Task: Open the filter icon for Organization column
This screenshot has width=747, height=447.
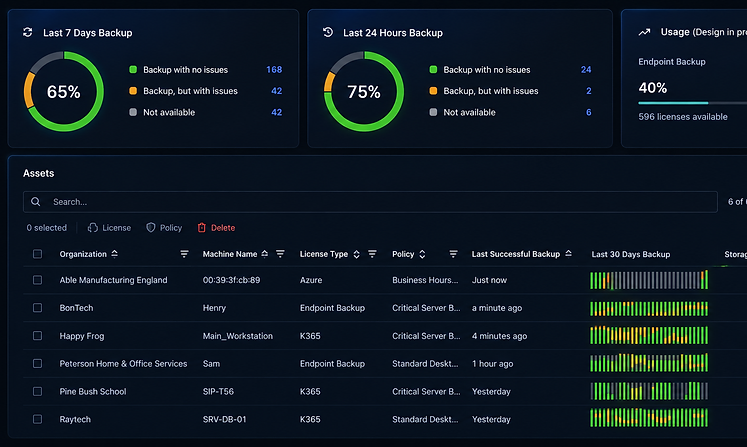Action: [x=184, y=254]
